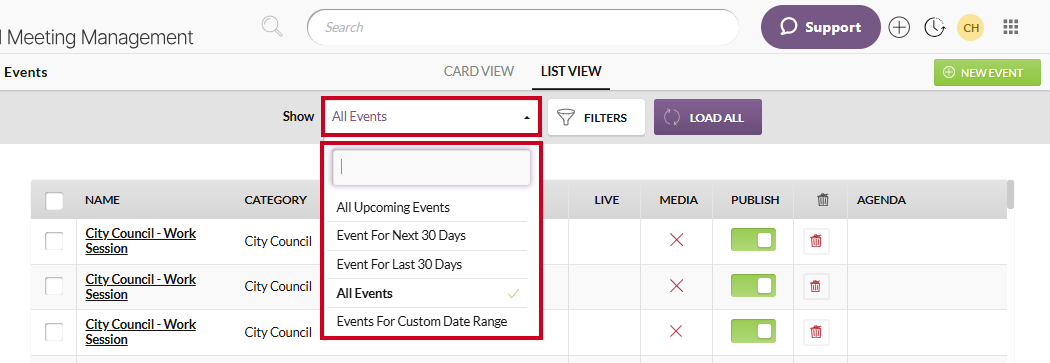Click the Agenda column header
Image resolution: width=1050 pixels, height=363 pixels.
[x=881, y=200]
